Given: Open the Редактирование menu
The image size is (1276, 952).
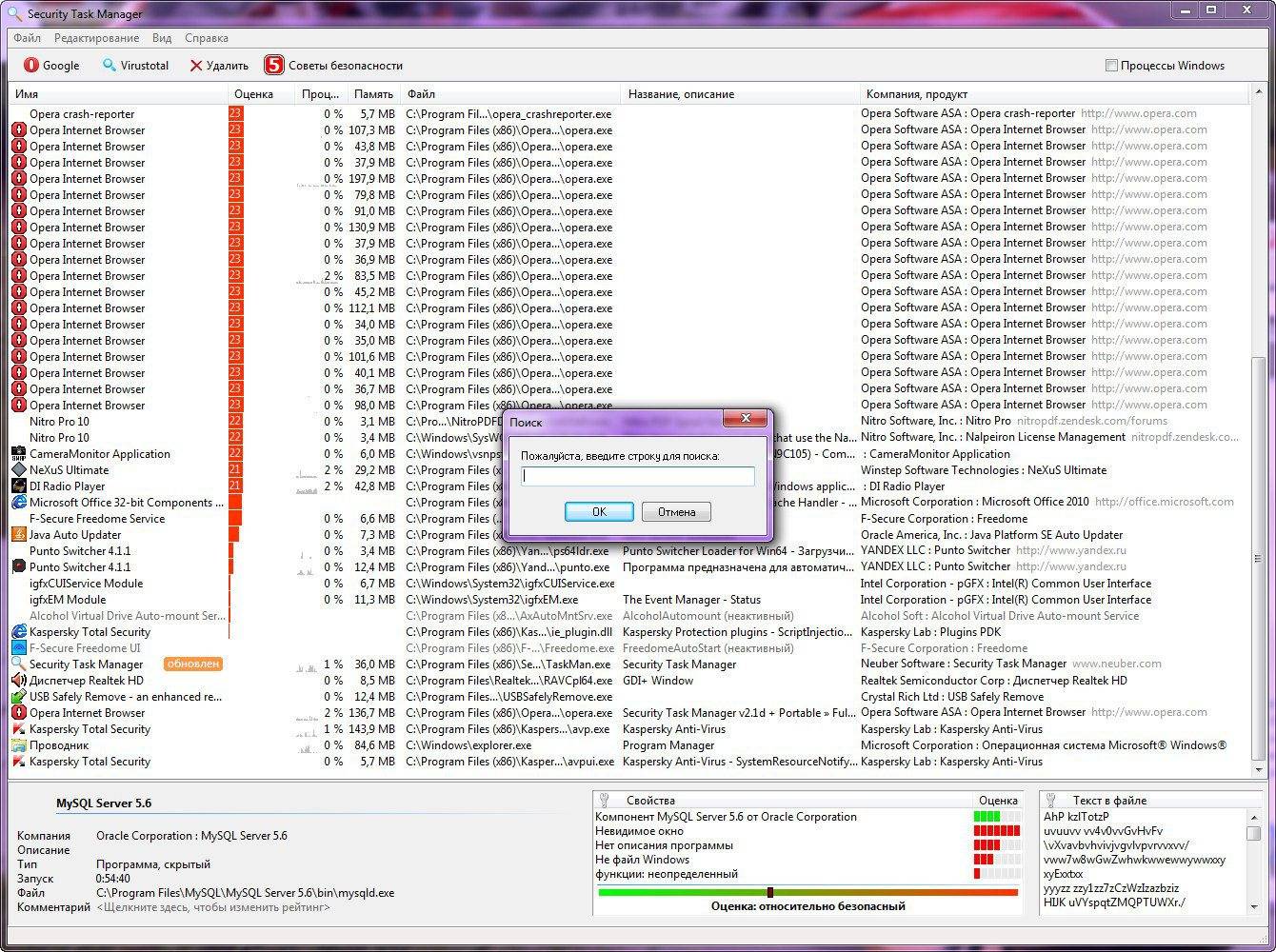Looking at the screenshot, I should [96, 38].
